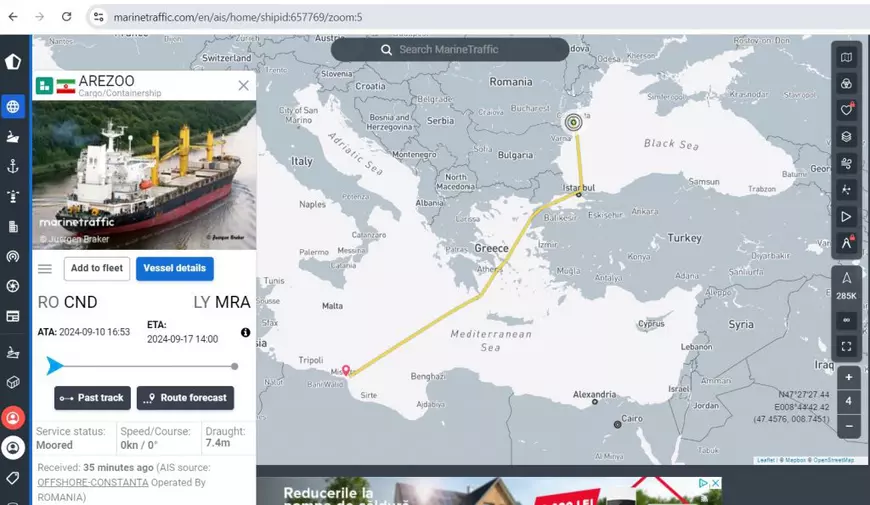Click the OFFSHORE-CONSTANTA AIS source link

[x=93, y=482]
